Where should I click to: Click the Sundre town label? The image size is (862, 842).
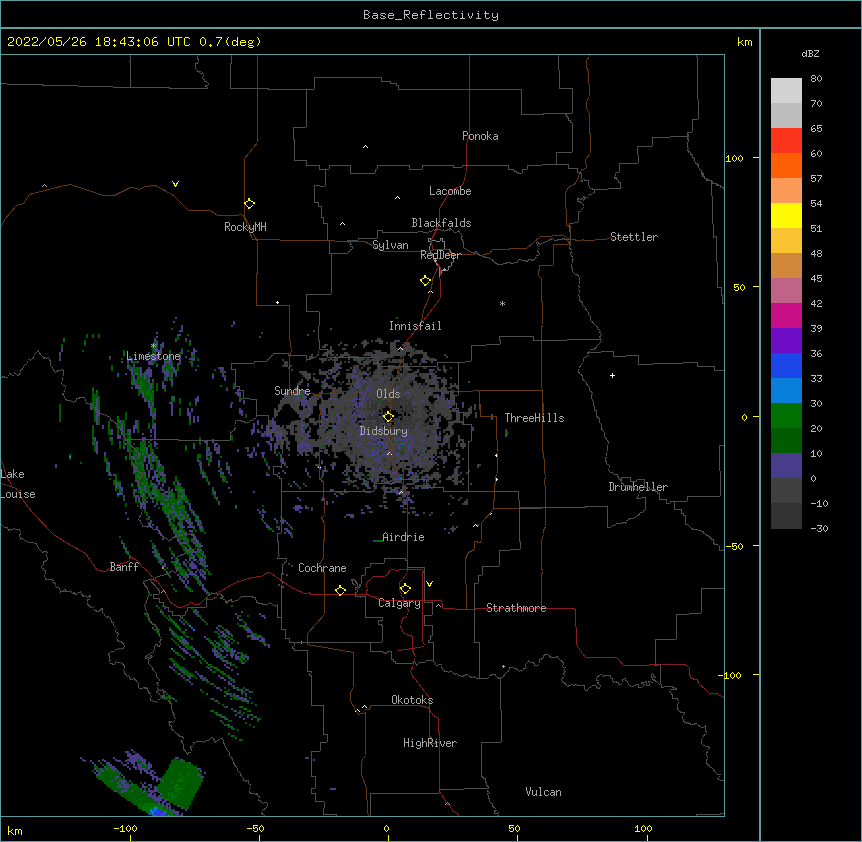pos(292,391)
